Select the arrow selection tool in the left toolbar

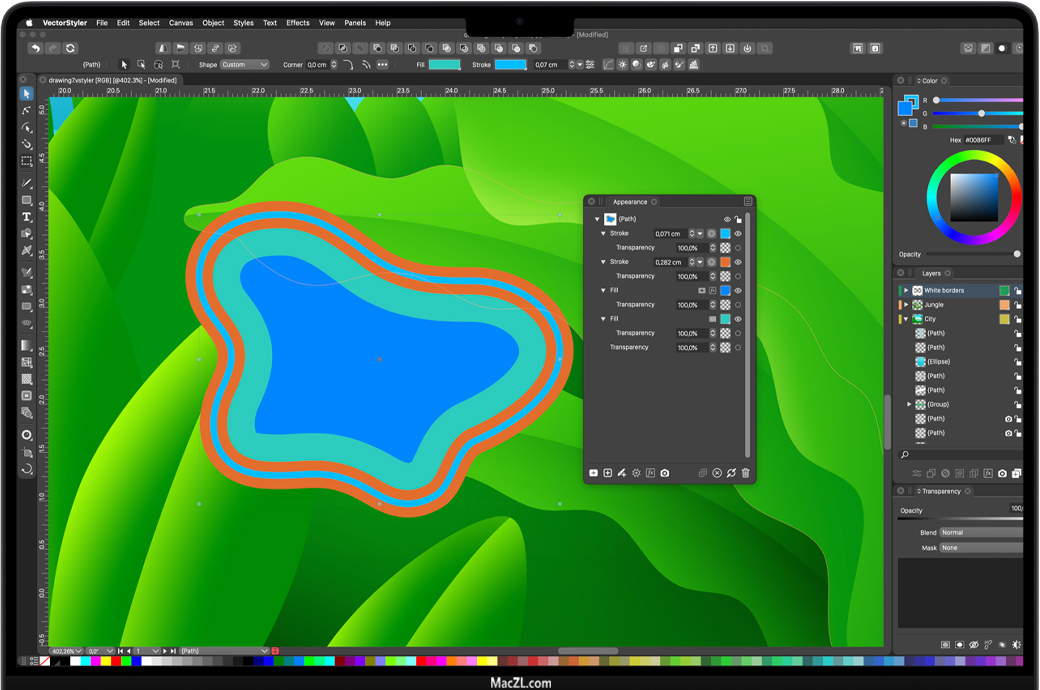[27, 94]
